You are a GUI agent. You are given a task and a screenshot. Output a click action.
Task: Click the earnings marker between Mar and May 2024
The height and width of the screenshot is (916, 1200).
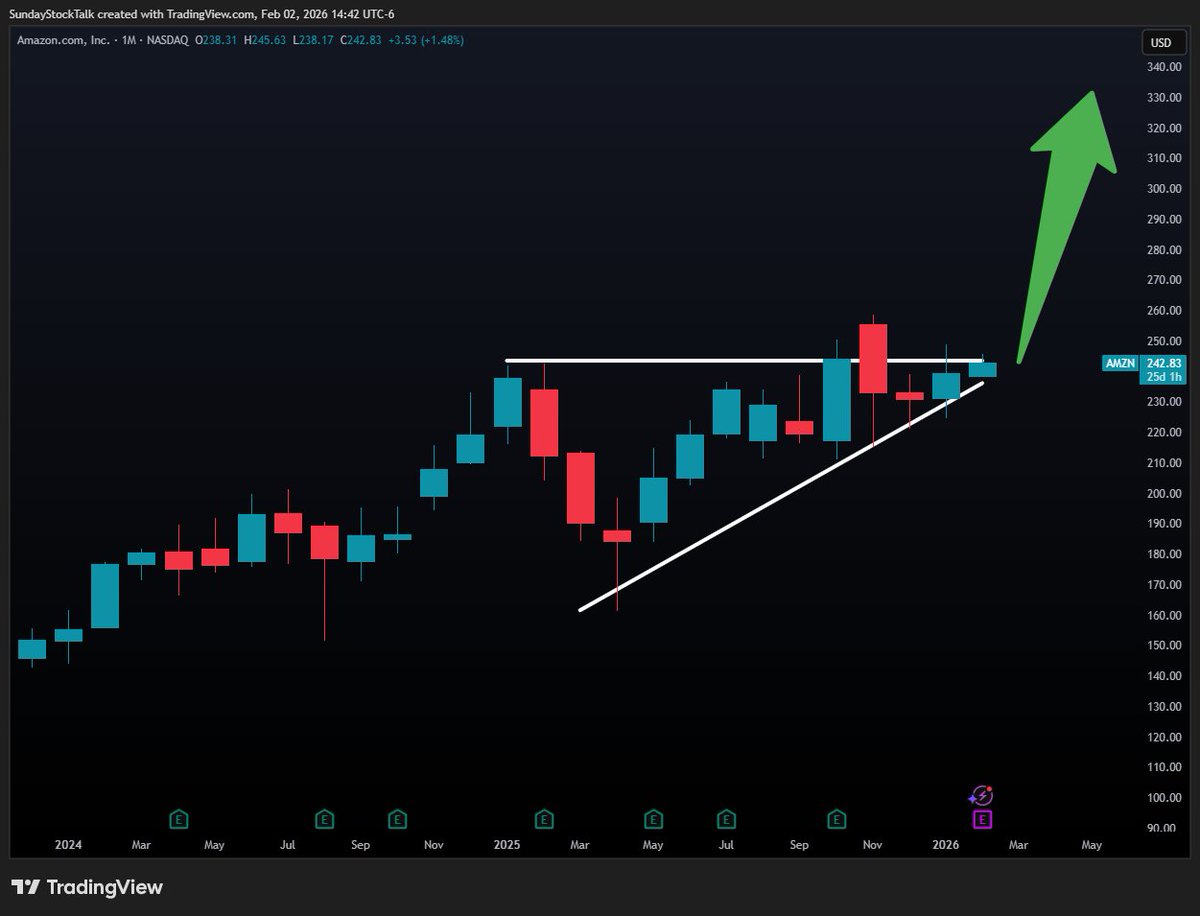[178, 820]
